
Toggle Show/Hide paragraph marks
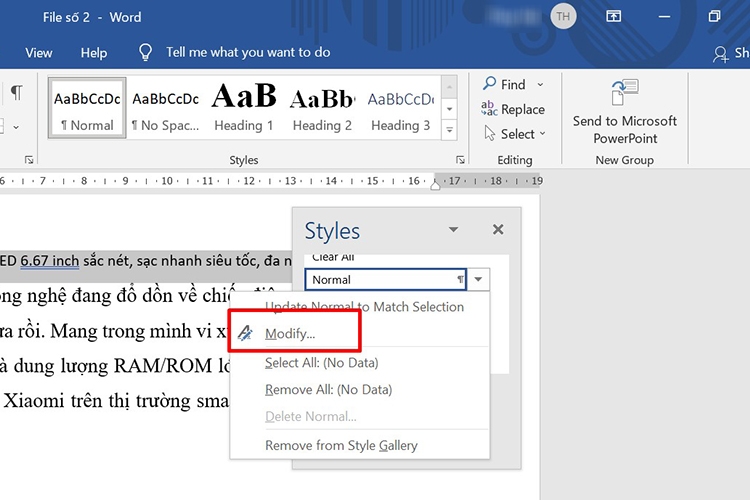(16, 93)
